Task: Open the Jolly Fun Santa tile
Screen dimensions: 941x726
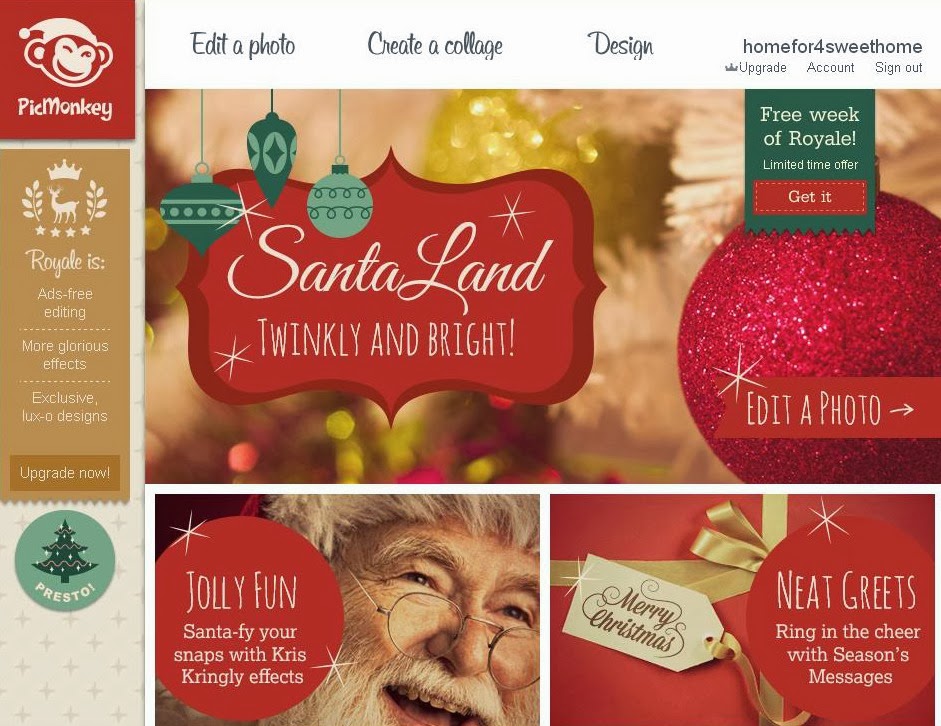Action: pos(347,610)
